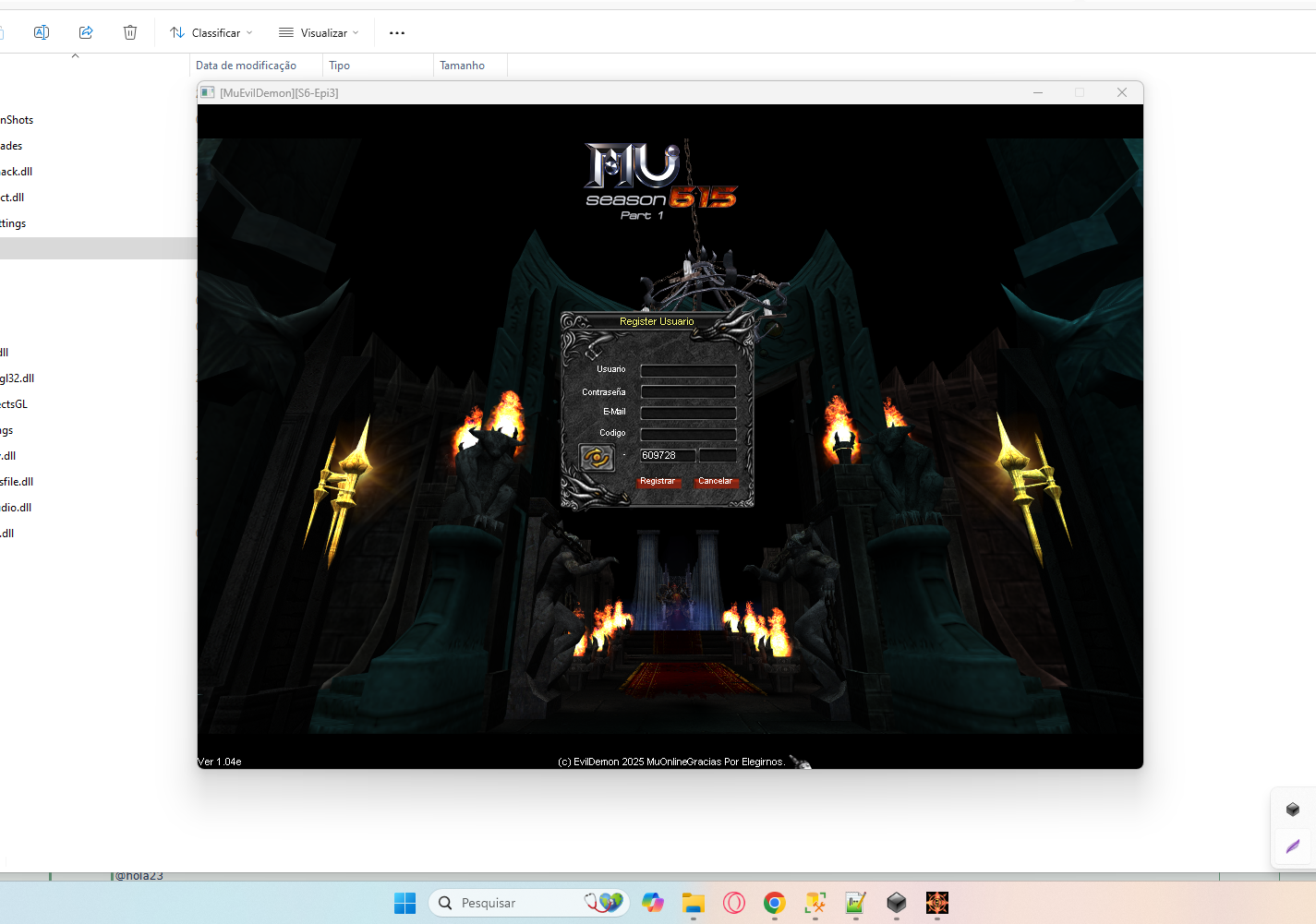Viewport: 1316px width, 924px height.
Task: Open Copilot from the taskbar
Action: 653,903
